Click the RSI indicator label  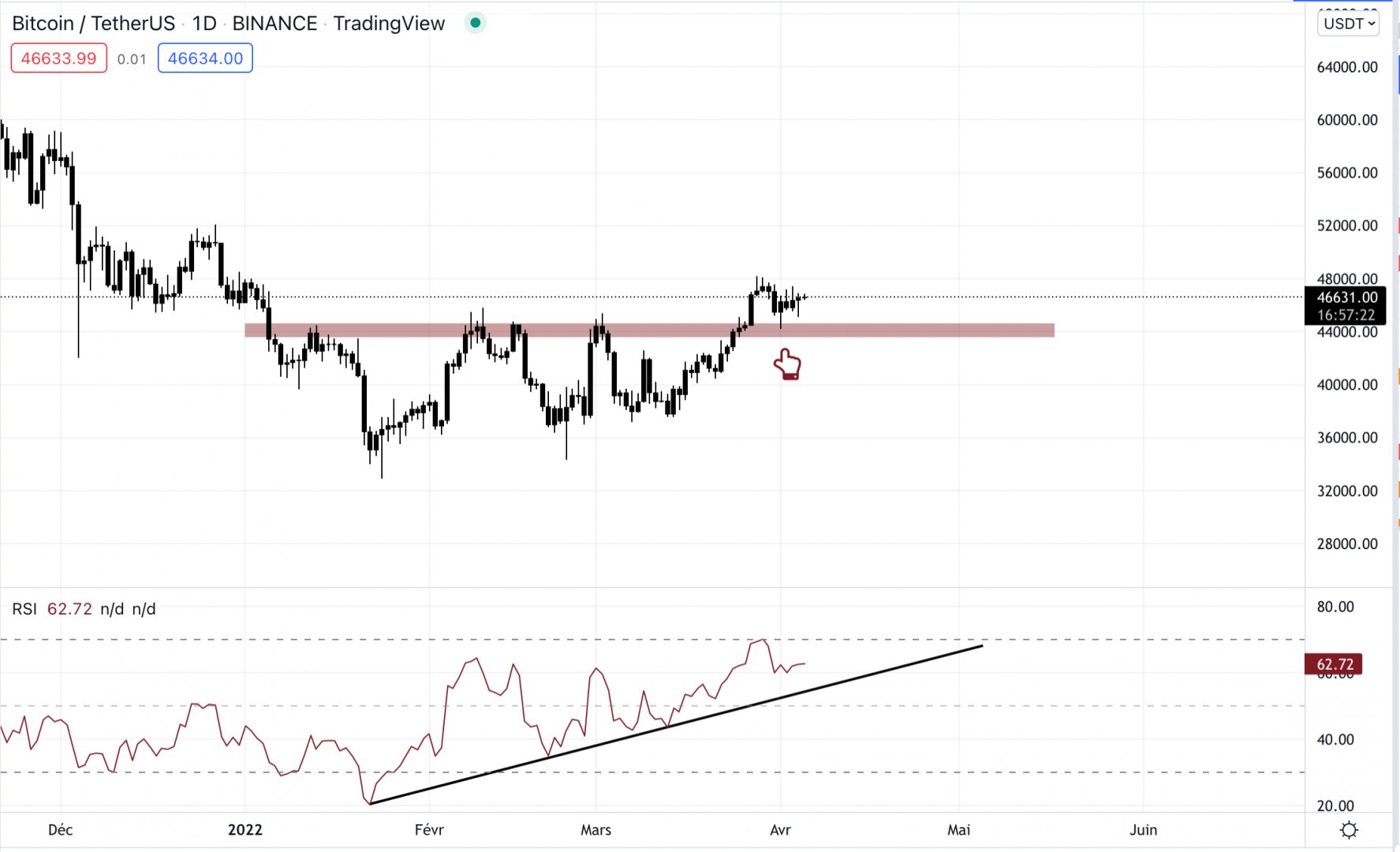tap(24, 609)
